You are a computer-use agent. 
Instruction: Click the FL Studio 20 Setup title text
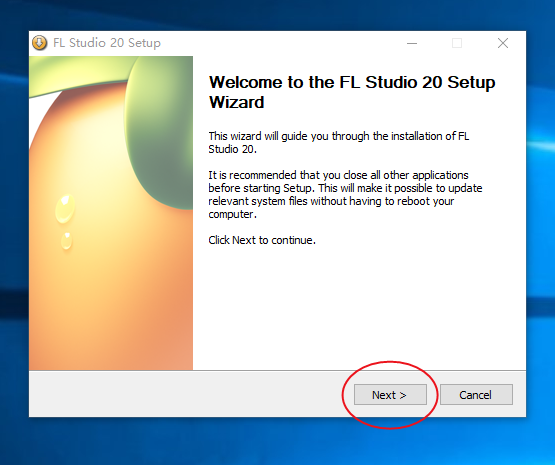(x=107, y=43)
